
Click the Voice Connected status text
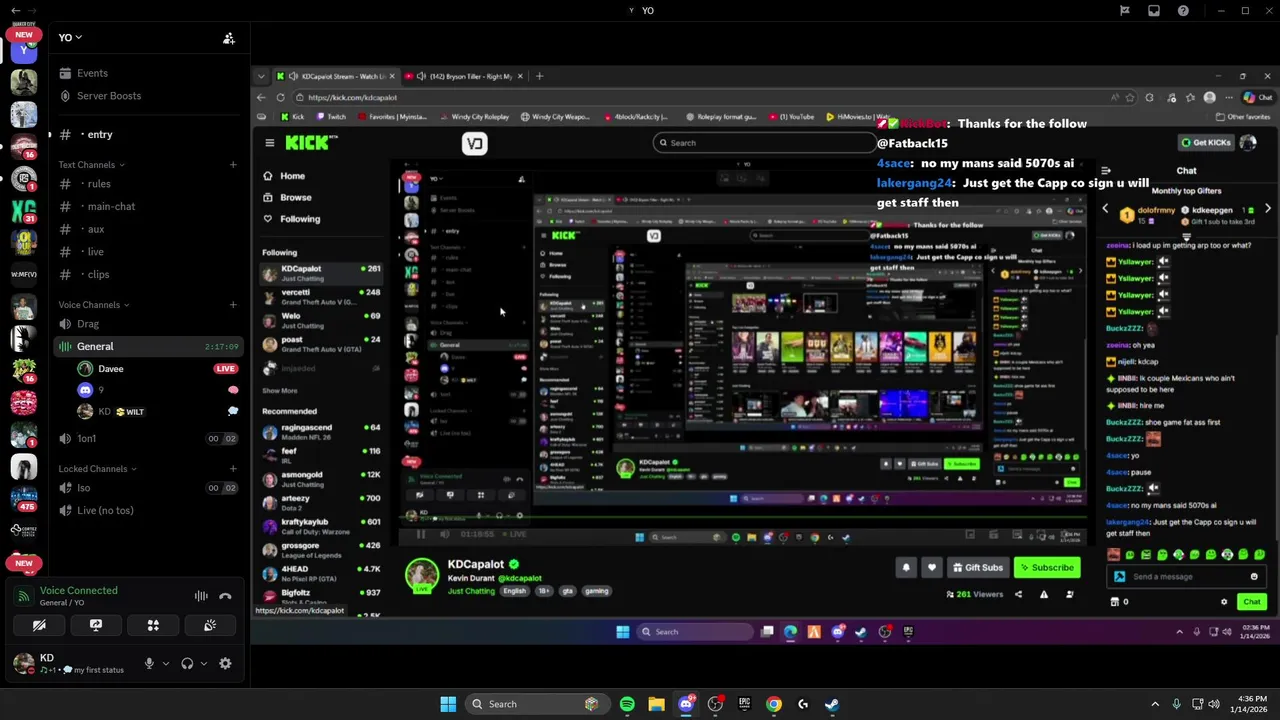point(78,590)
